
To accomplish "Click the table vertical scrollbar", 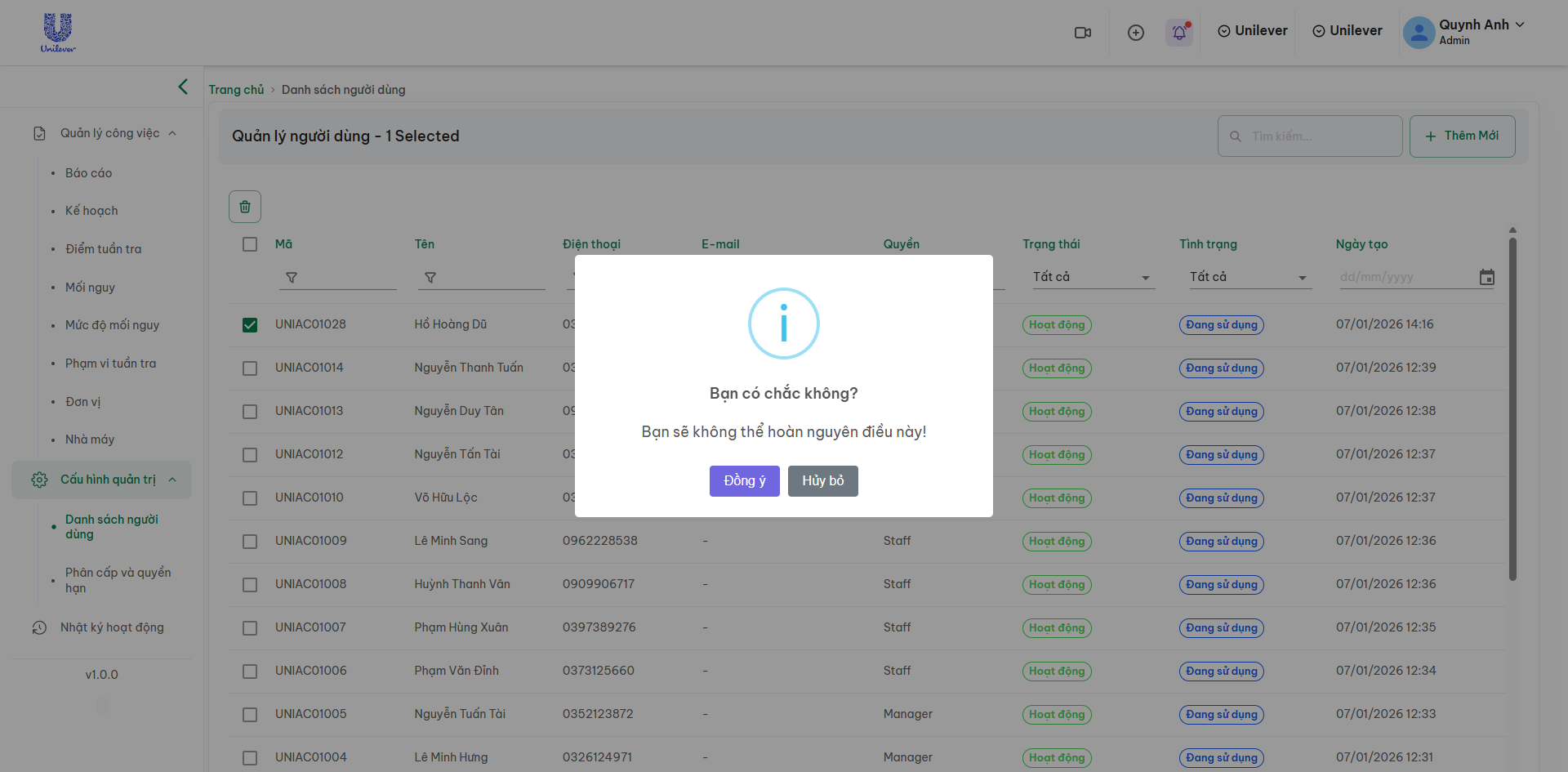I will click(x=1512, y=408).
